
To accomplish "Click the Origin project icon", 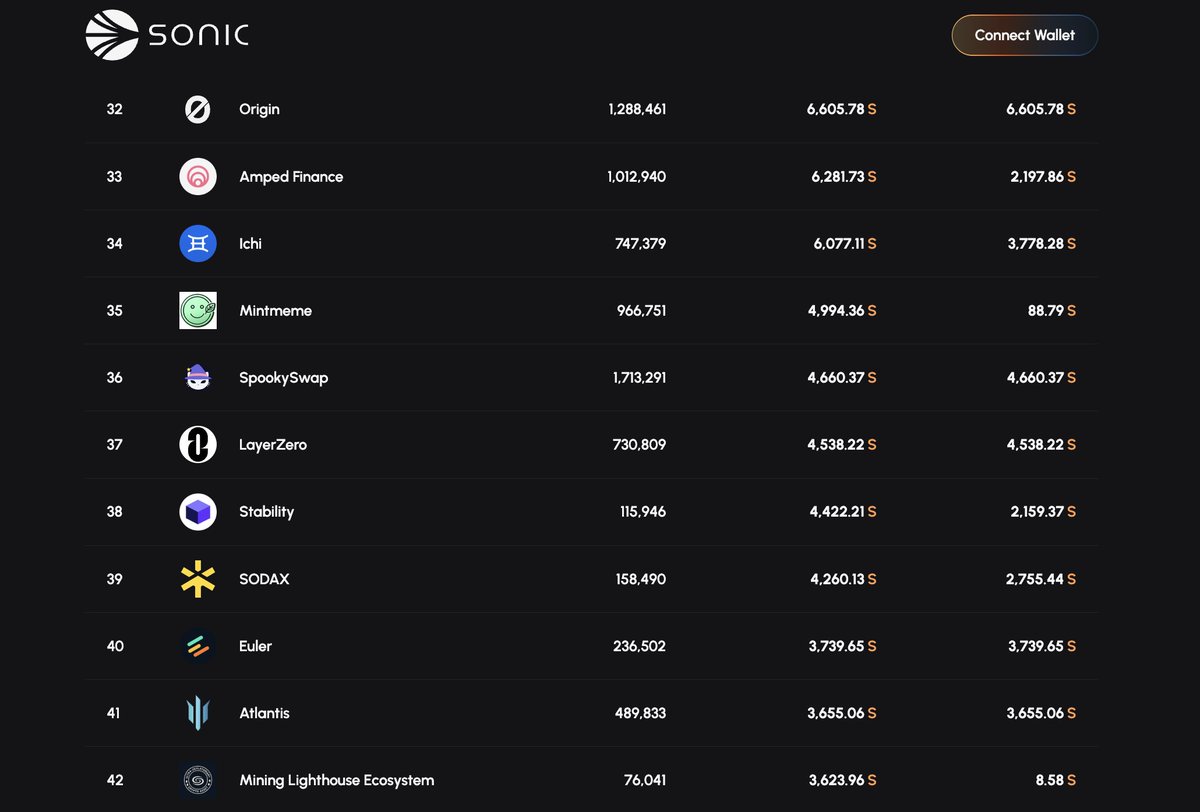I will [x=198, y=109].
